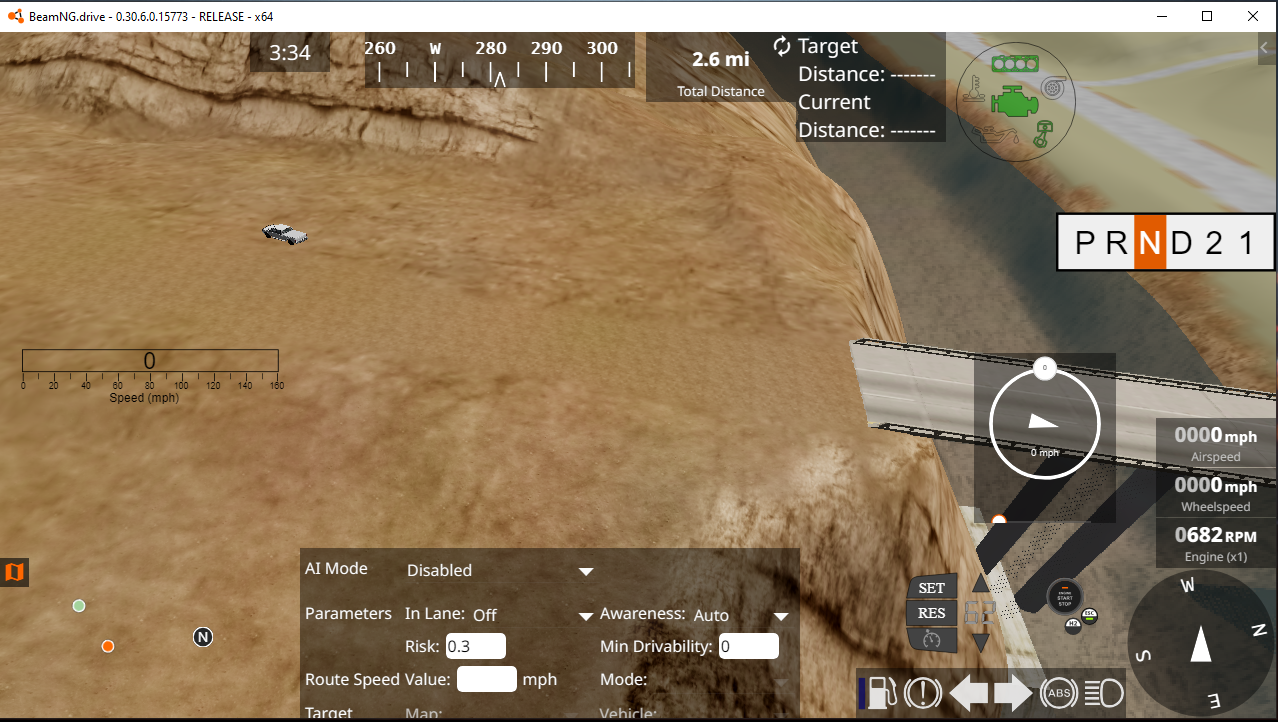Click the N marker on the minimap
The height and width of the screenshot is (722, 1278).
pyautogui.click(x=203, y=637)
